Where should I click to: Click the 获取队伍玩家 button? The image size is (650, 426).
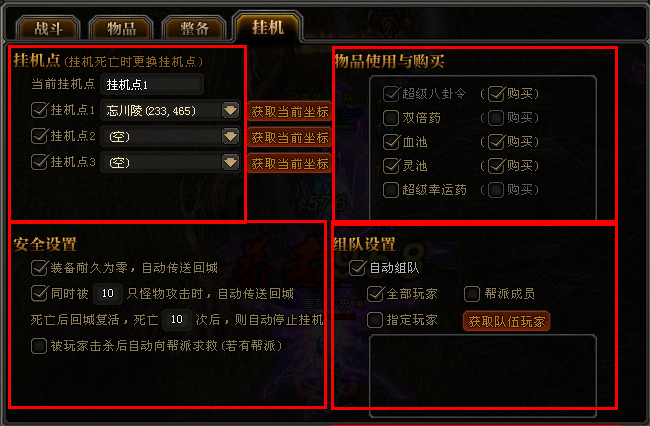(x=507, y=321)
